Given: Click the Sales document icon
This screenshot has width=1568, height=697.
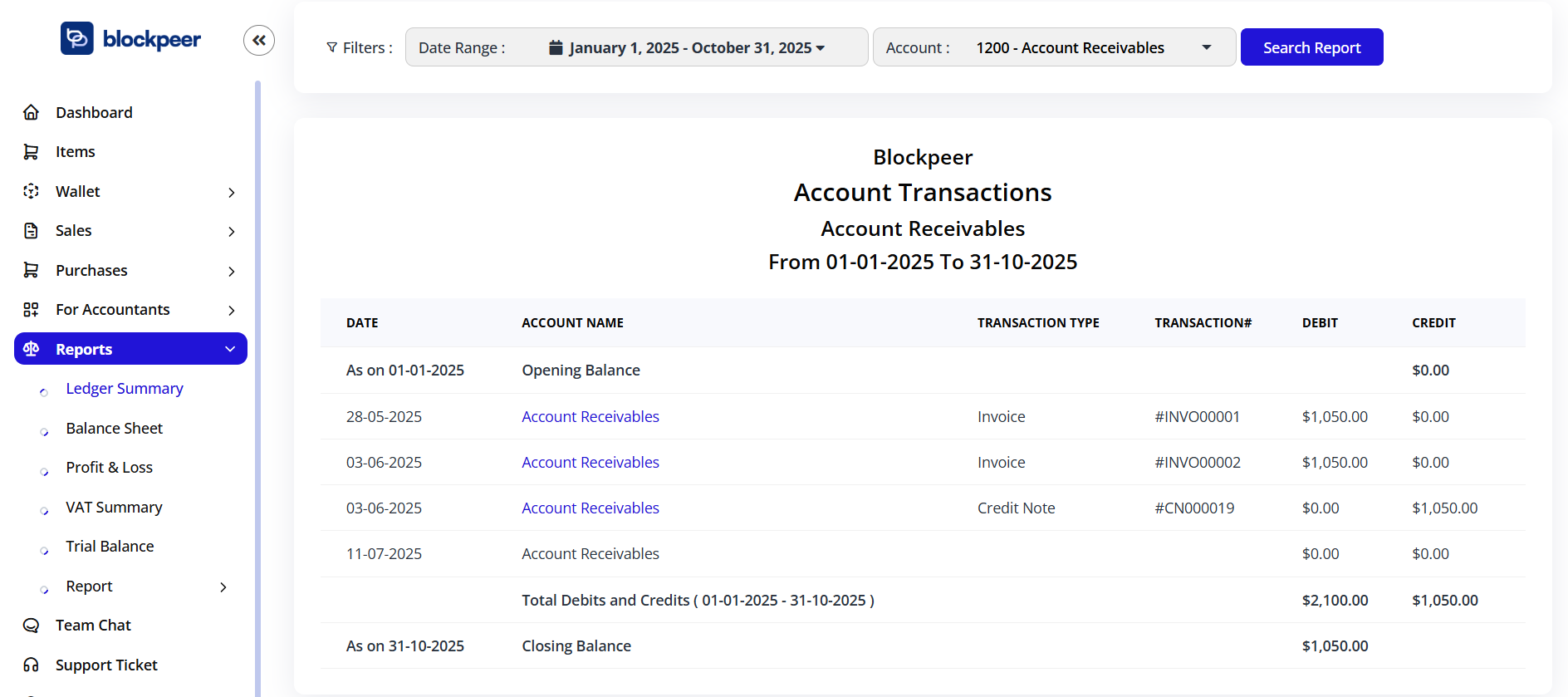Looking at the screenshot, I should point(32,231).
